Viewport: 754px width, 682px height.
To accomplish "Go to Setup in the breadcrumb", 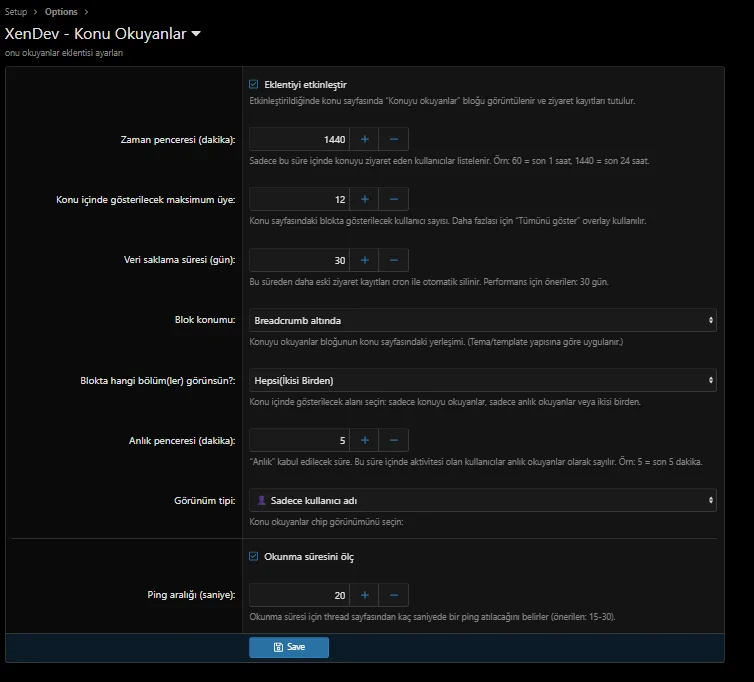I will pyautogui.click(x=16, y=12).
